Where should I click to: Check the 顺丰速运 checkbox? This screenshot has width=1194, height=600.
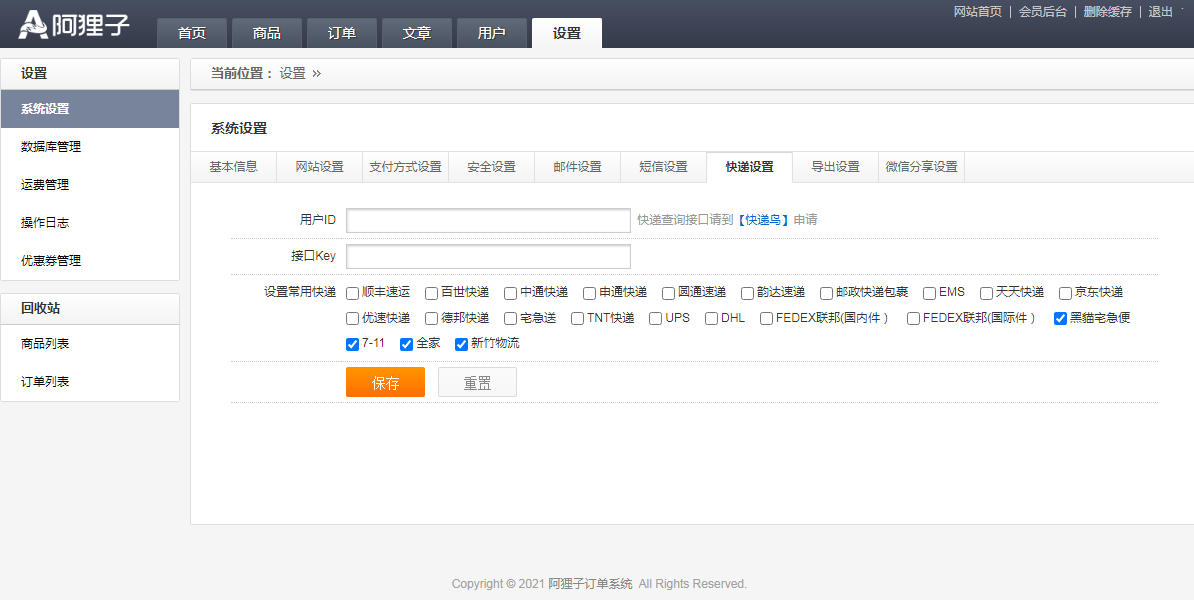tap(353, 293)
